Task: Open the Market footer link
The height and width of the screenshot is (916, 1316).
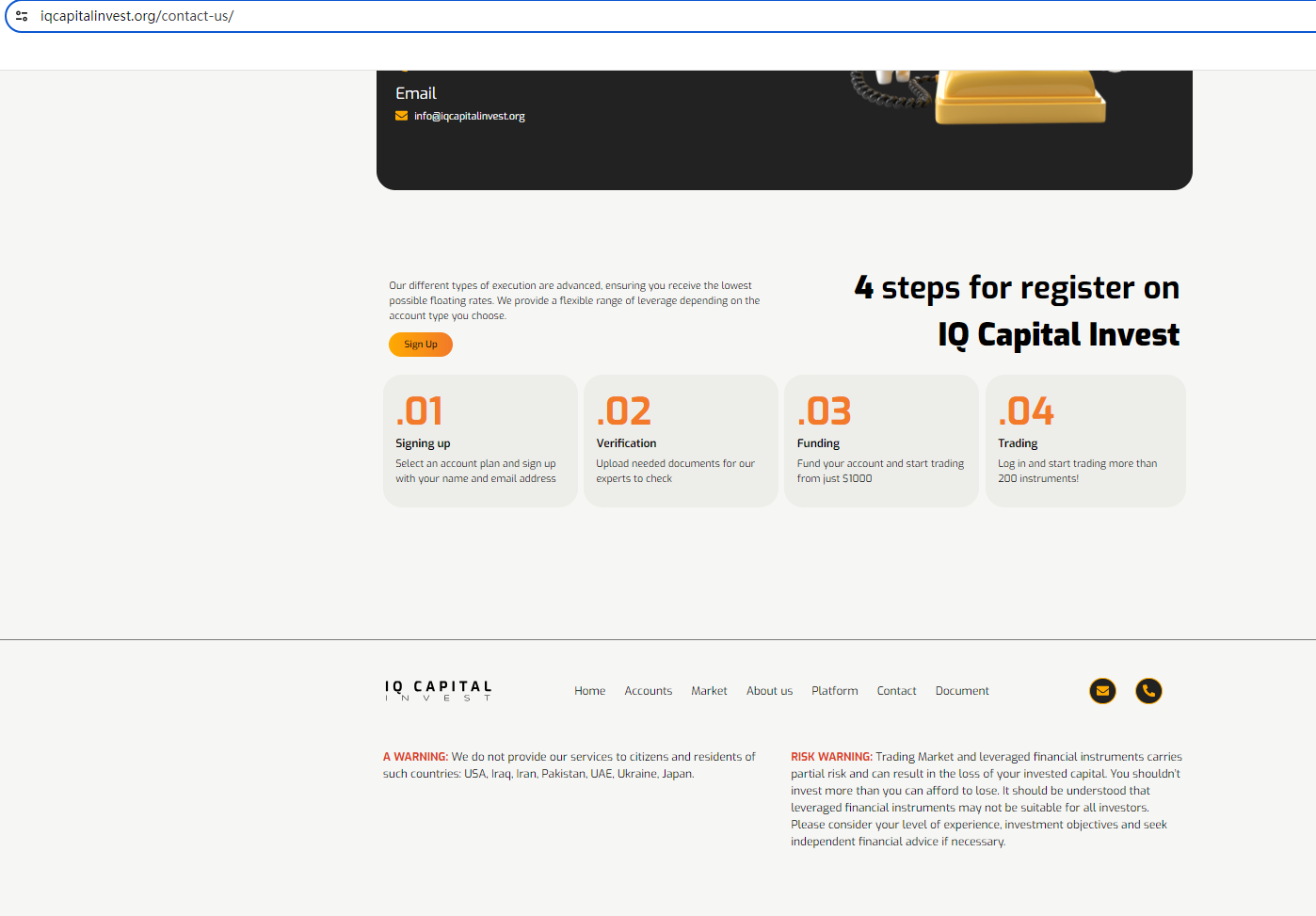Action: (709, 691)
